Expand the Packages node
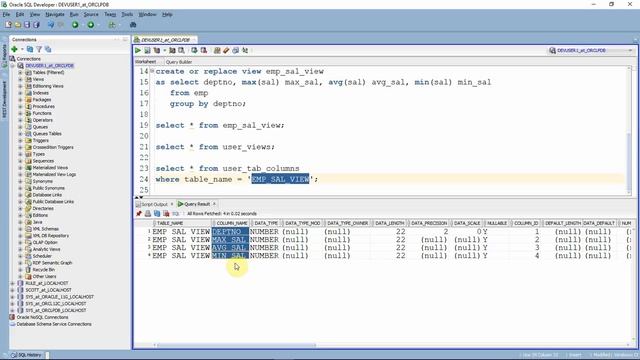Screen dimensions: 640x360 point(20,100)
